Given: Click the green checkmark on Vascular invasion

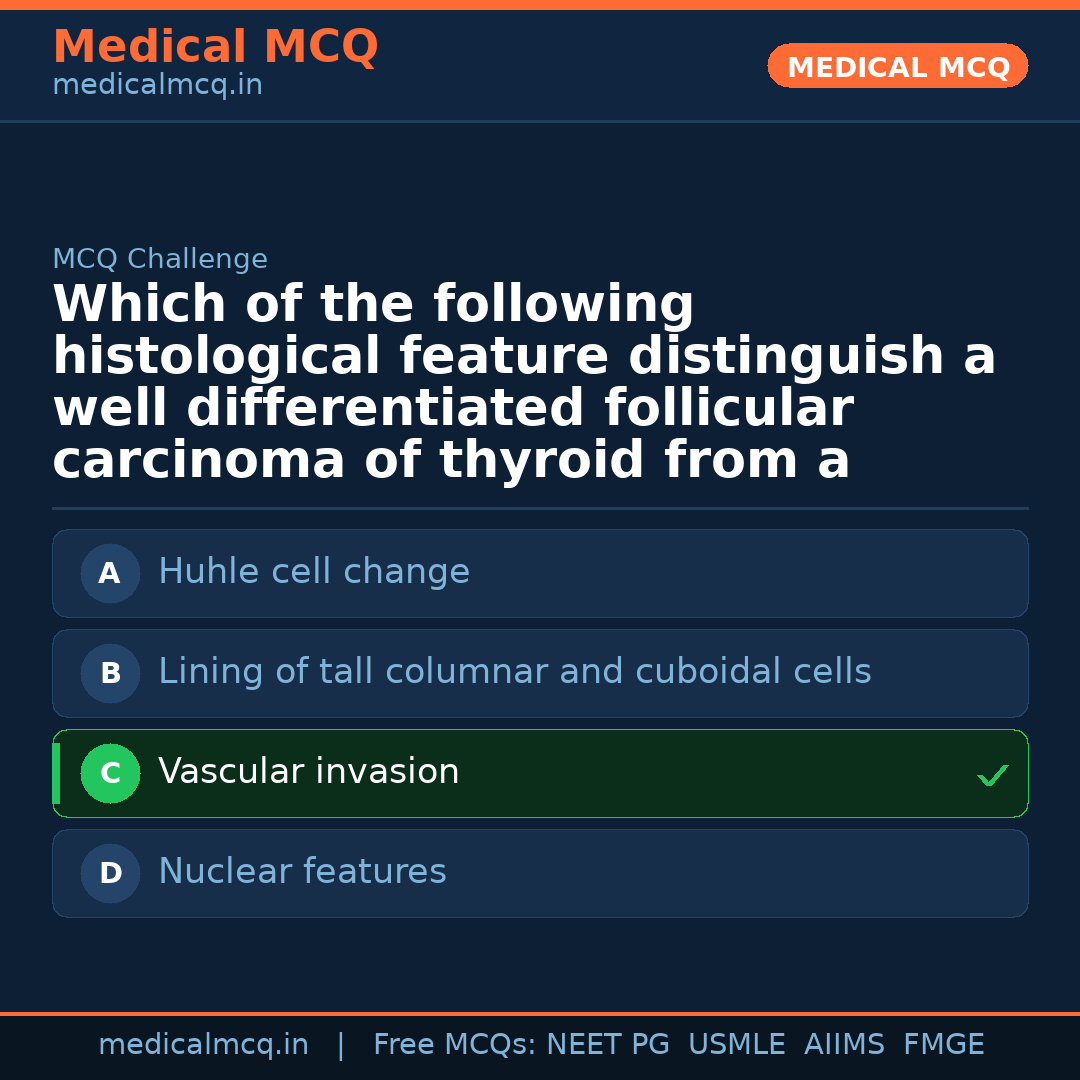Looking at the screenshot, I should click(992, 775).
